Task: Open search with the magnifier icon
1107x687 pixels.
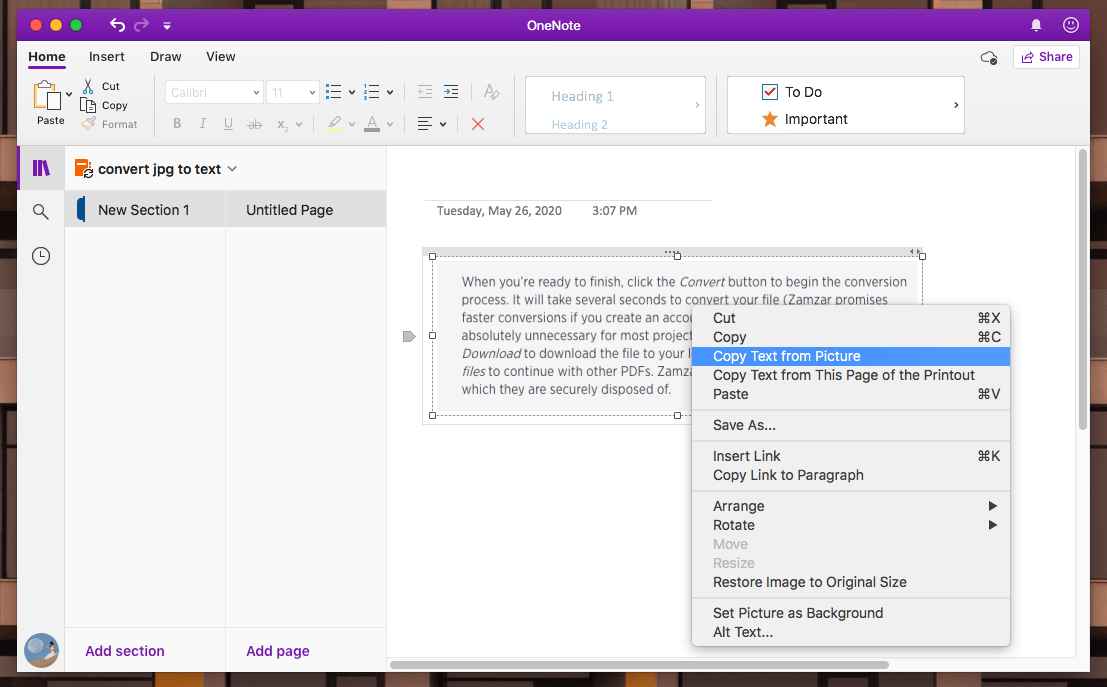Action: click(41, 211)
